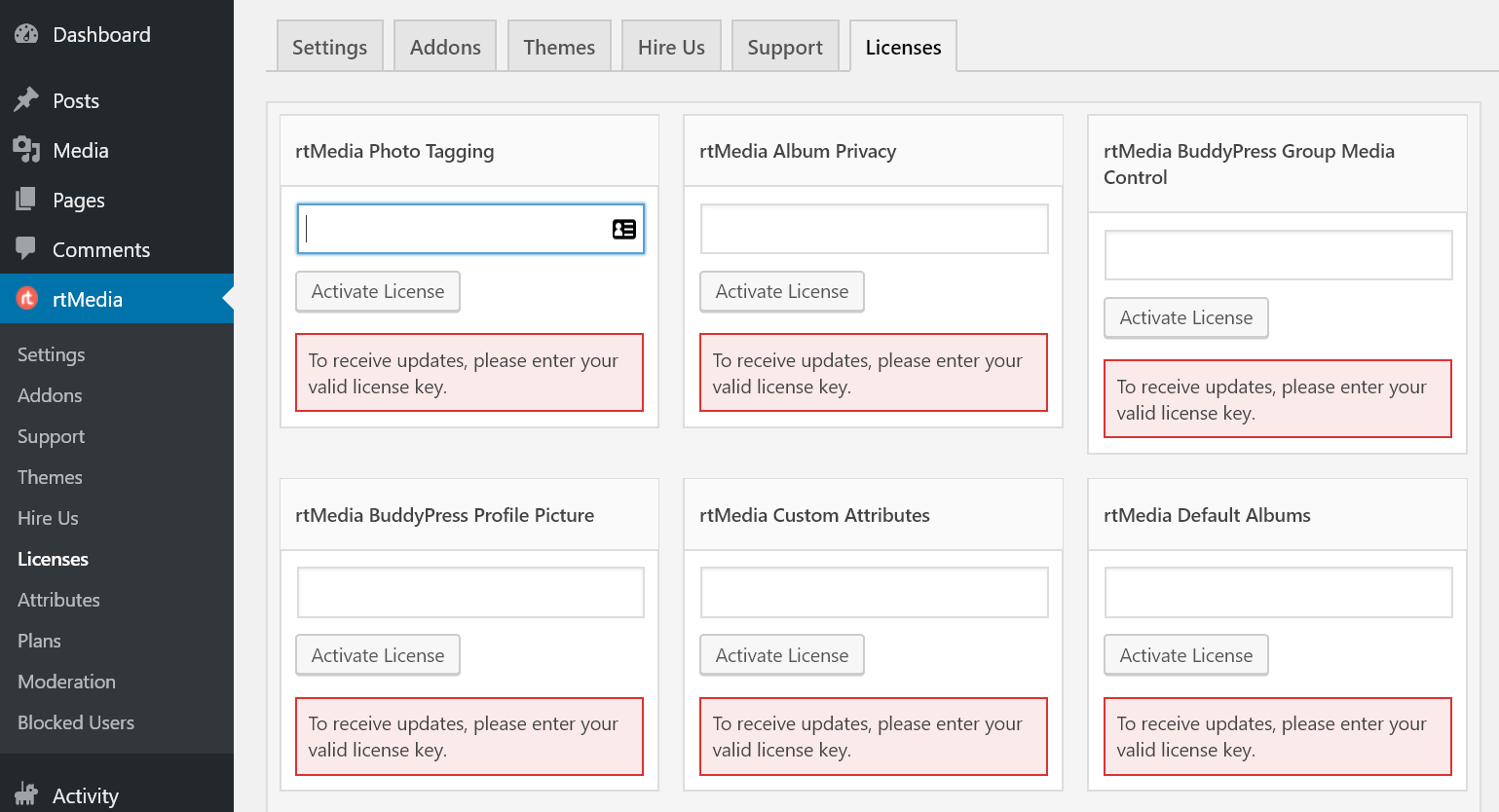
Task: Open the Blocked Users page
Action: [75, 722]
